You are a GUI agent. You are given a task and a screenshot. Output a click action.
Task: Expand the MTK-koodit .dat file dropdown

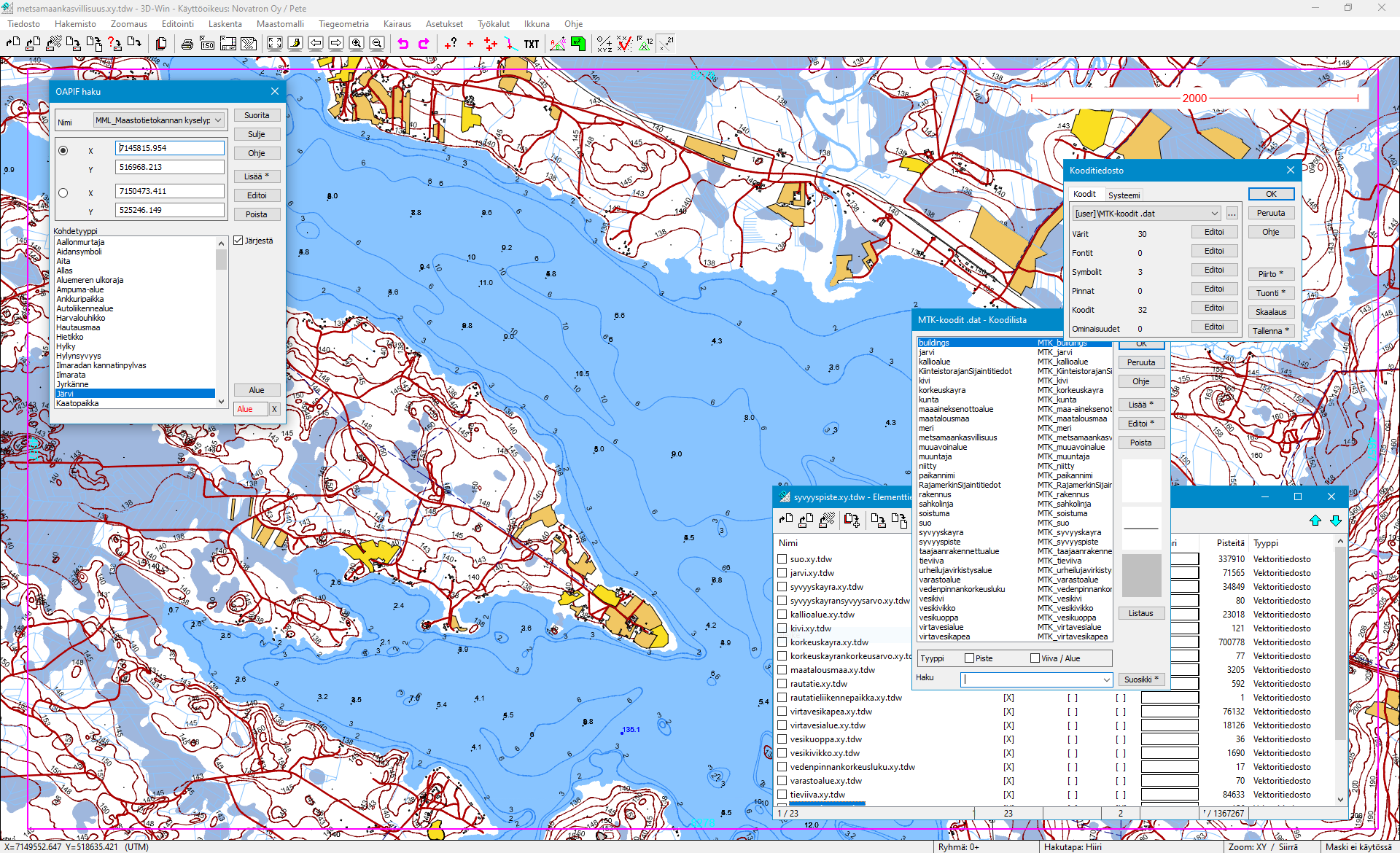pos(1215,214)
